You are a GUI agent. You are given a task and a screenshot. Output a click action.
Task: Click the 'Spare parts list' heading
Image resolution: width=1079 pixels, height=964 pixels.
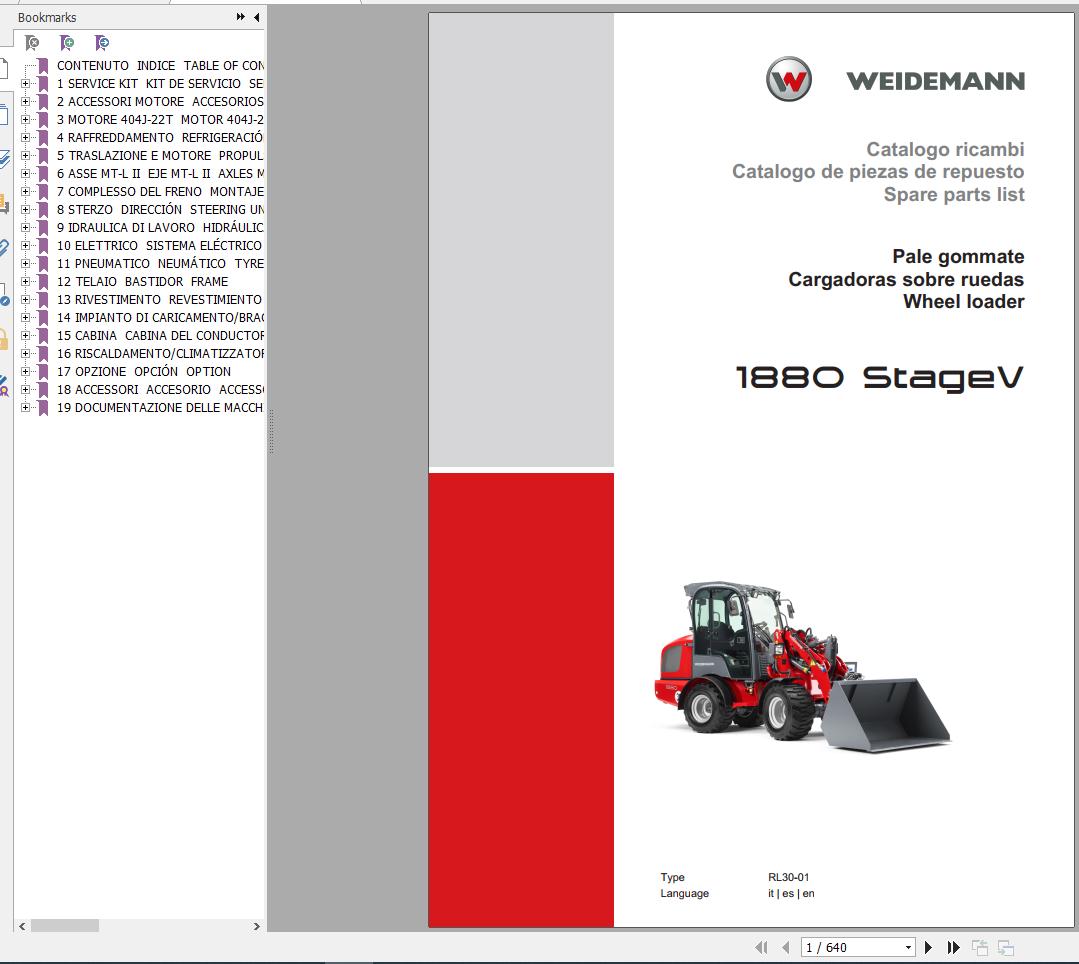(x=954, y=195)
